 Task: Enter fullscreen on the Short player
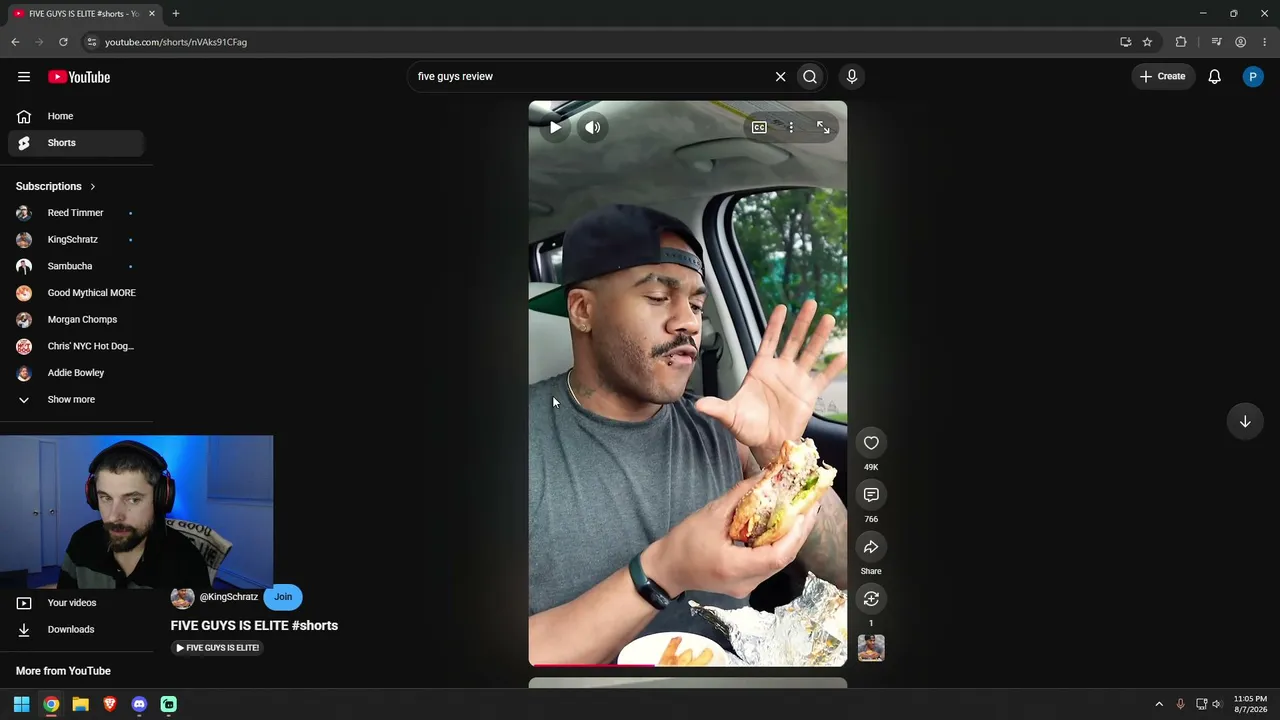[823, 127]
